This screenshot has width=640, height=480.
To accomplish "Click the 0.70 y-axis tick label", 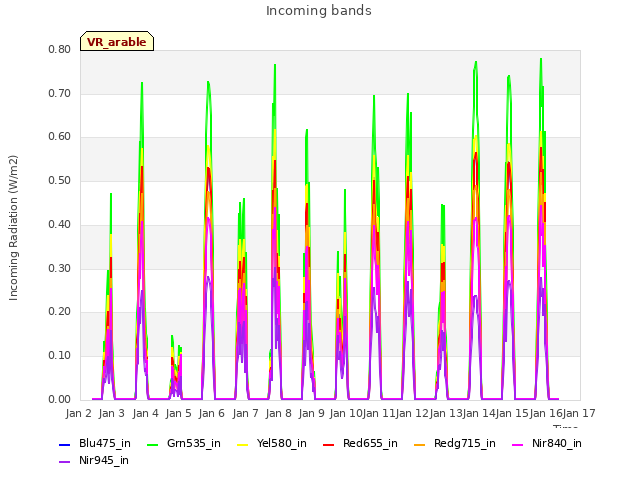I will click(60, 94).
